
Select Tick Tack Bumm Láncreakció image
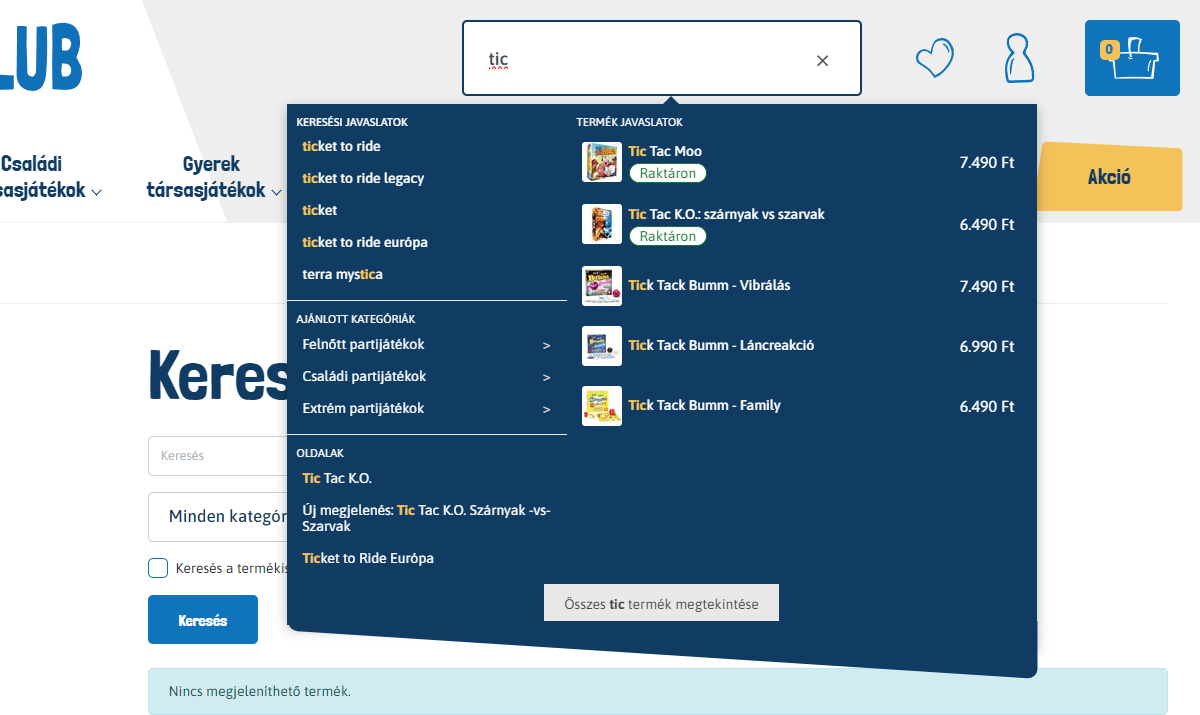point(602,346)
